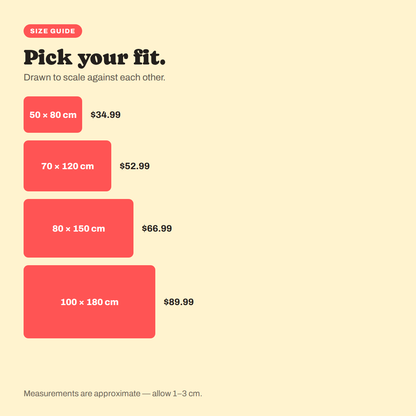Click the "80 × 150 cm" dimension text
Screen dimensions: 416x416
[x=79, y=229]
